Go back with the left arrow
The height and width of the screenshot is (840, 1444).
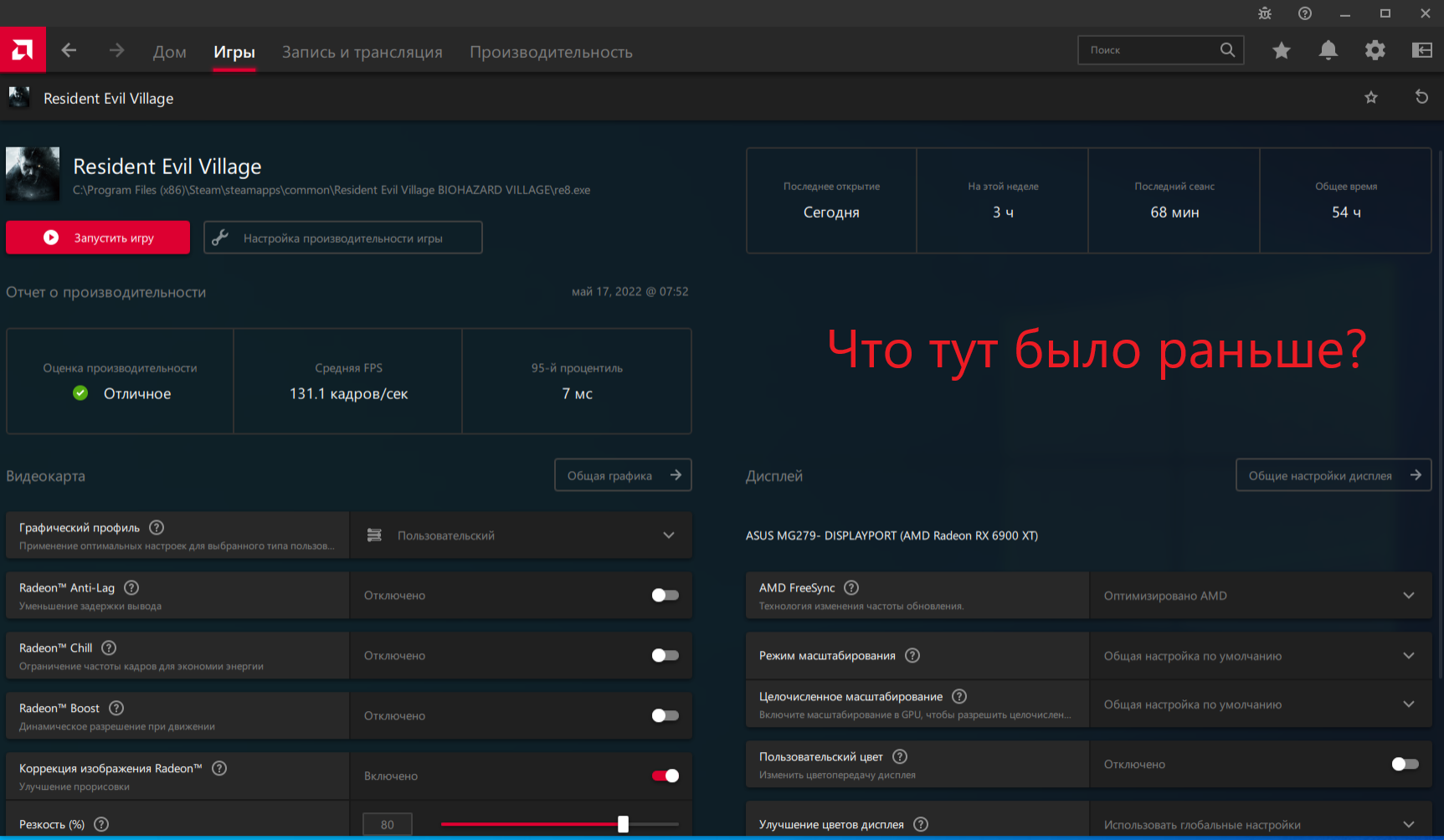[x=69, y=51]
